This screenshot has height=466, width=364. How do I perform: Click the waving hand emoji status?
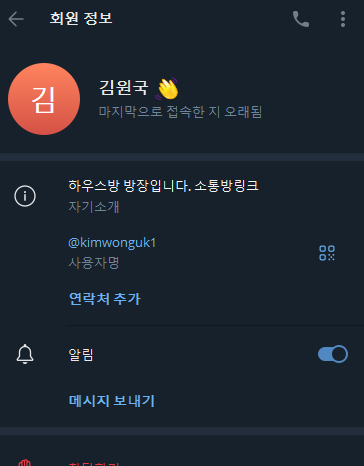pos(167,88)
